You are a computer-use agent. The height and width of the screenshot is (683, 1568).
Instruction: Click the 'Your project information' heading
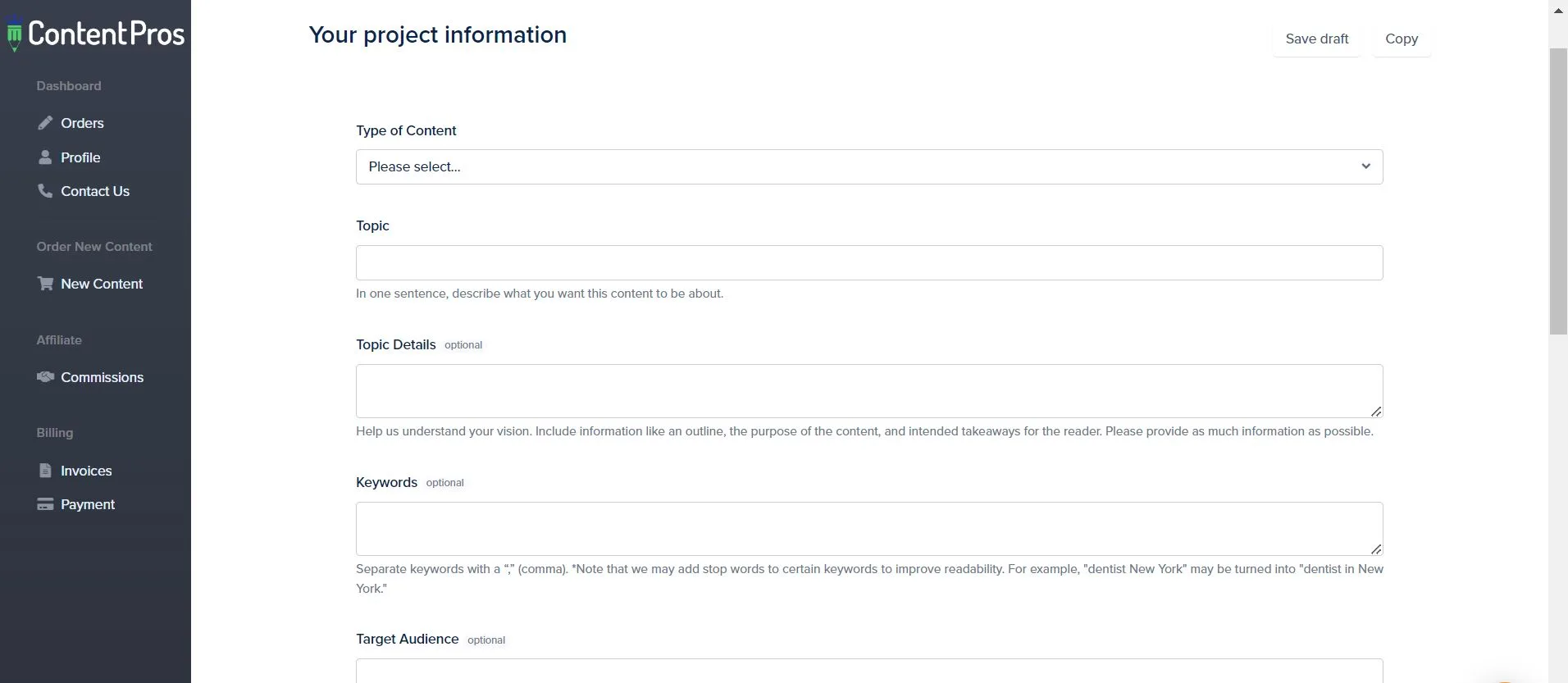[437, 34]
